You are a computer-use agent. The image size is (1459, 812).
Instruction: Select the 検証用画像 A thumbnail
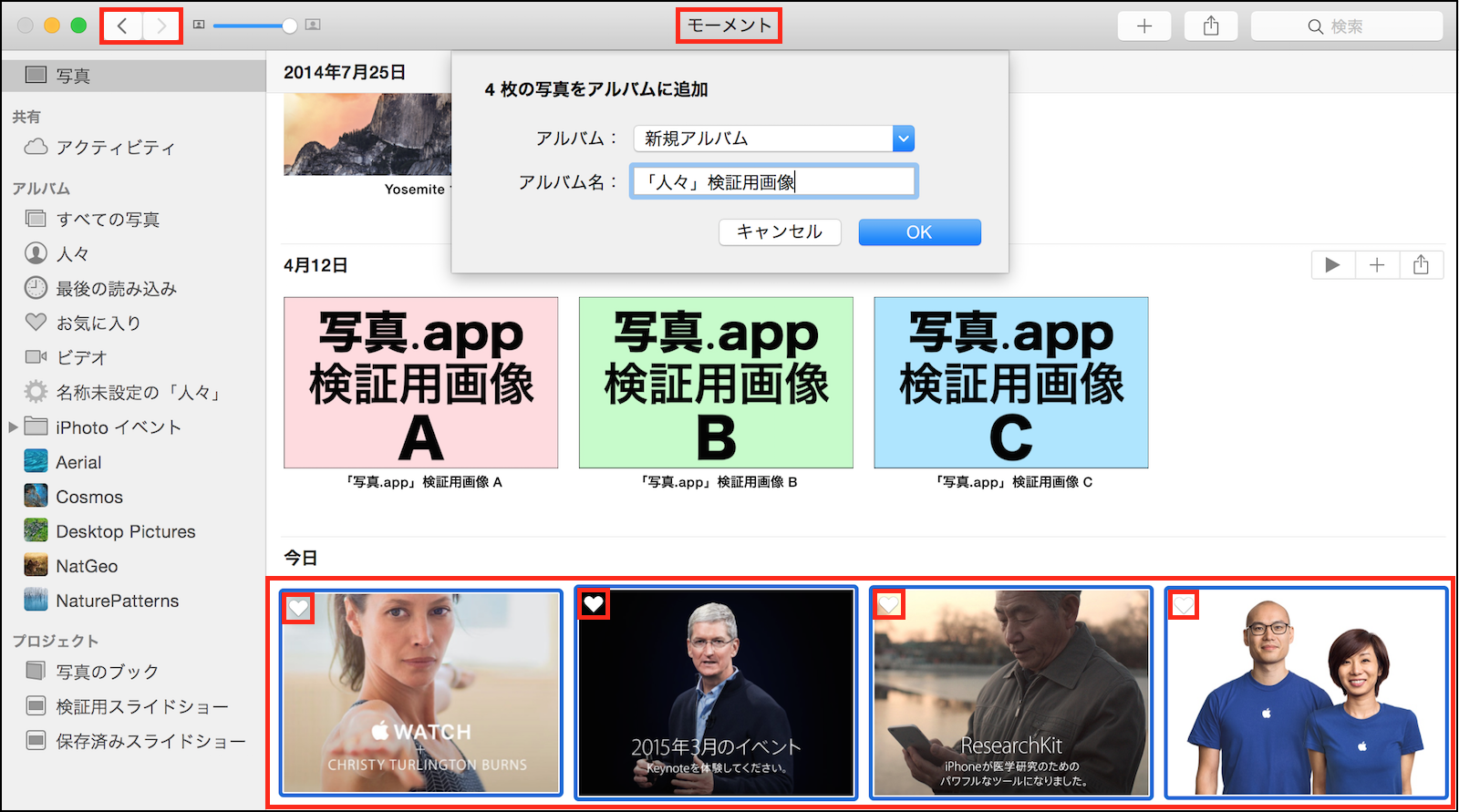point(421,383)
